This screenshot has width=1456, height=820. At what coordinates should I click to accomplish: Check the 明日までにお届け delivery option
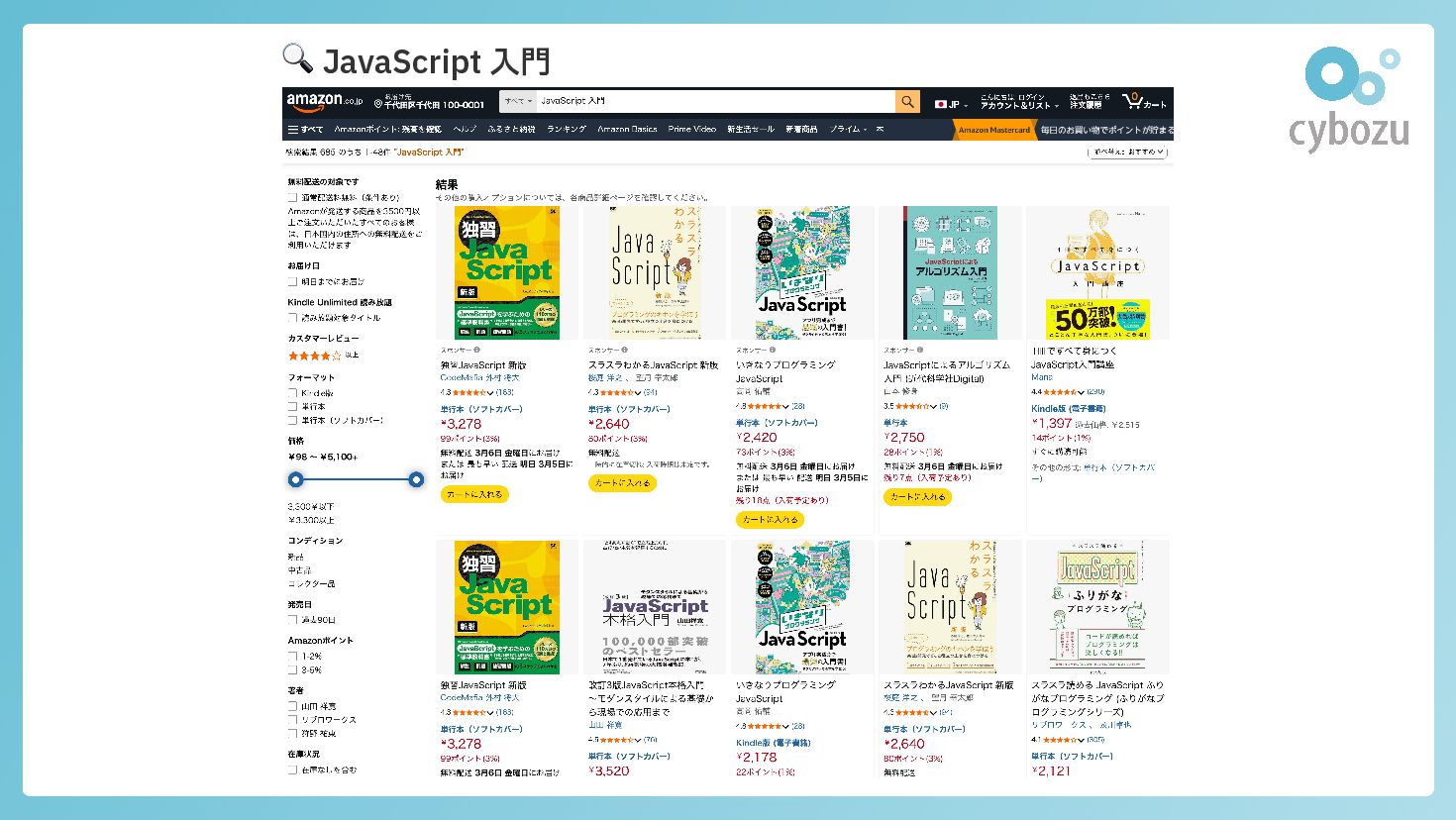click(292, 282)
